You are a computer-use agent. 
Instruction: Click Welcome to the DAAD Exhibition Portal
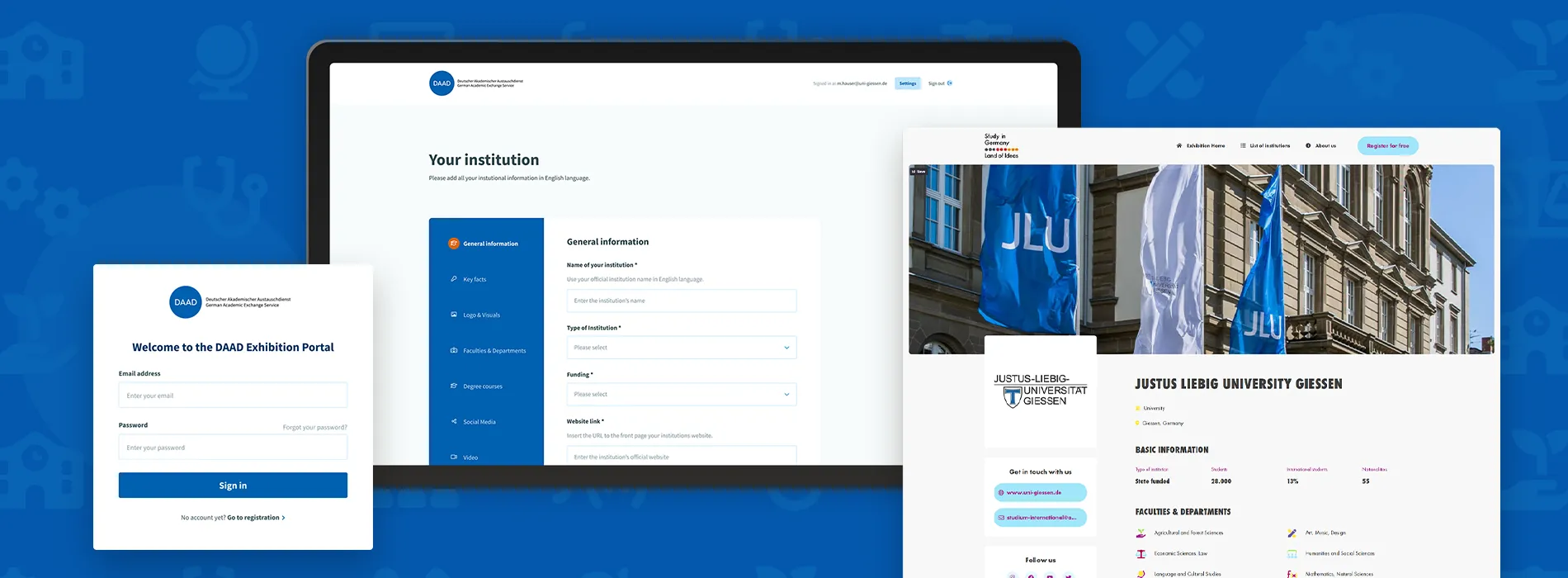pos(233,348)
